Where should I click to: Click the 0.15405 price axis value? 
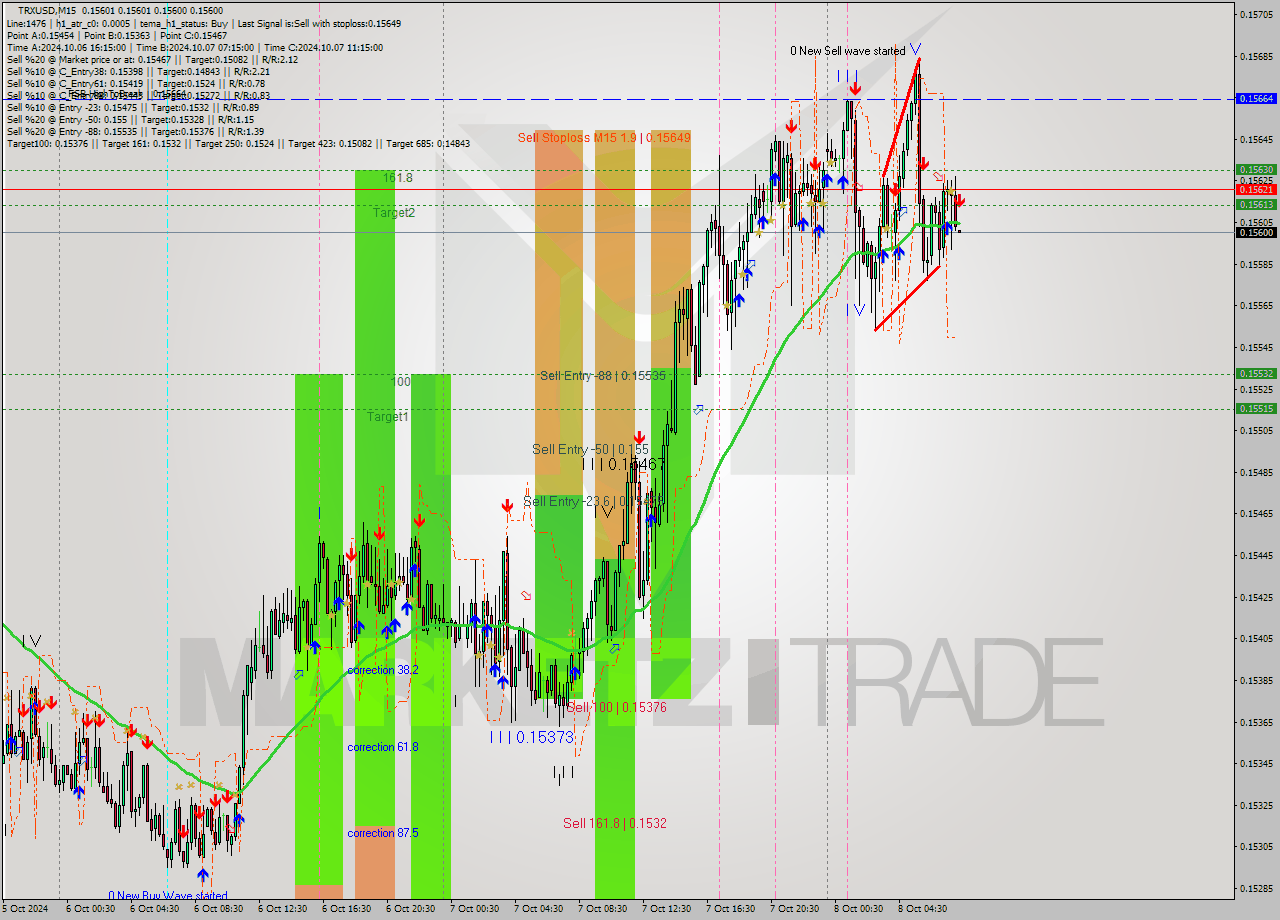(1256, 638)
